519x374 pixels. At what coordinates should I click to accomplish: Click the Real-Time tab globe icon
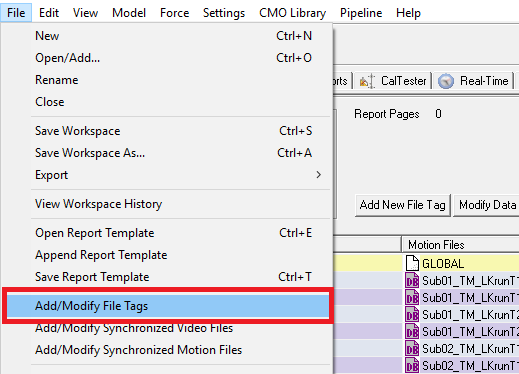pyautogui.click(x=446, y=81)
